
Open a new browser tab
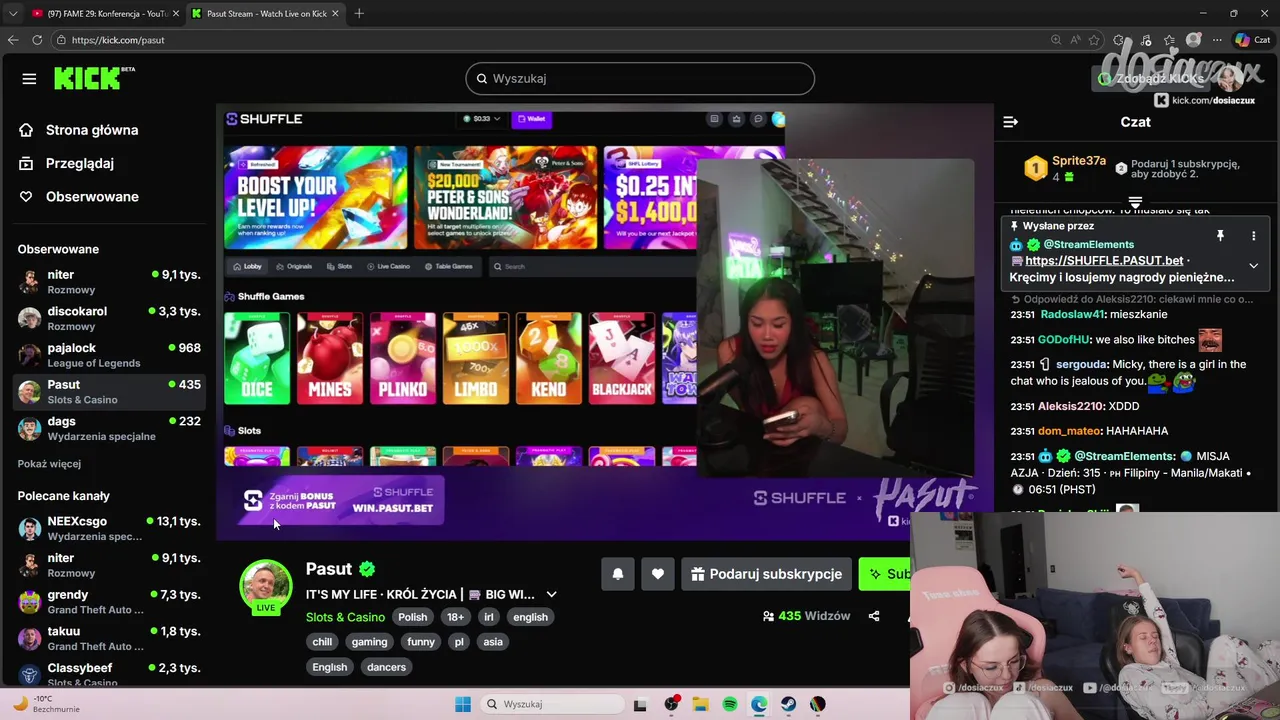(x=359, y=13)
